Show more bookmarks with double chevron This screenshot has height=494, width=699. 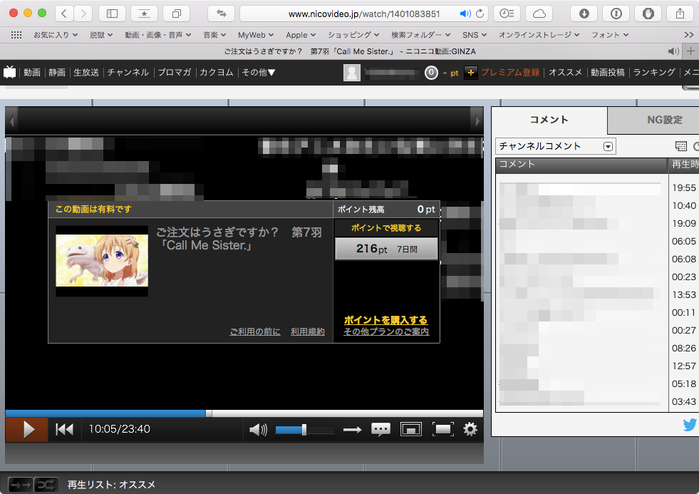pos(688,35)
